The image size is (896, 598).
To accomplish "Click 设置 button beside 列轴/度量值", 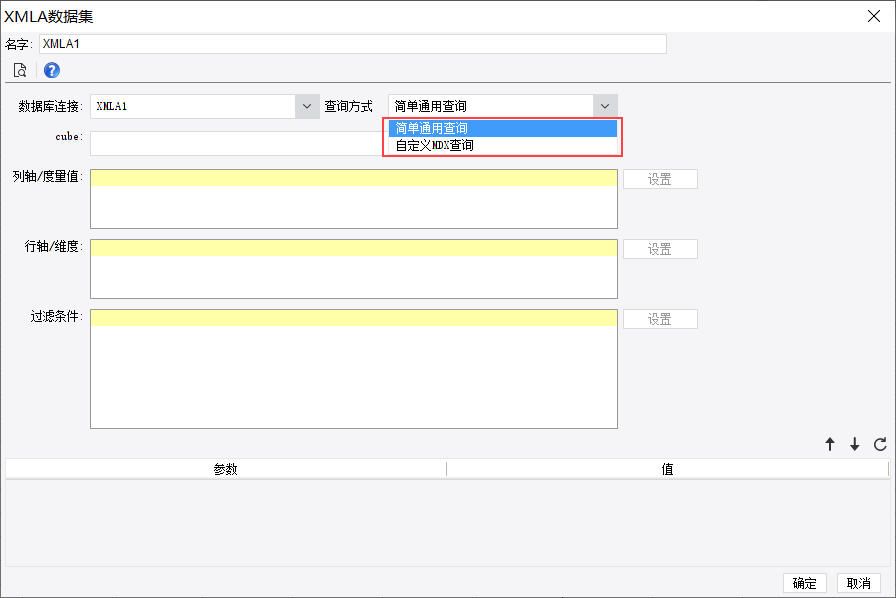I will 660,179.
